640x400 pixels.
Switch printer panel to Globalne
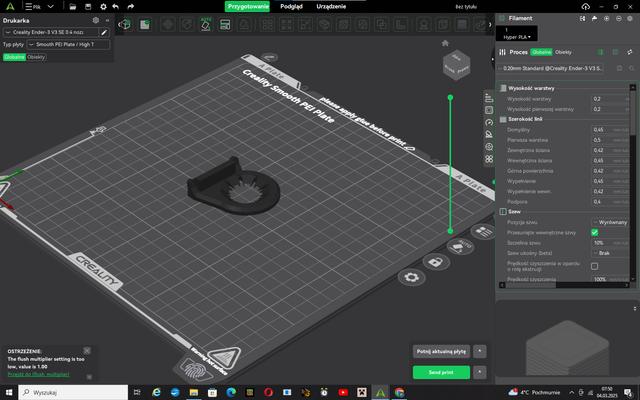14,57
